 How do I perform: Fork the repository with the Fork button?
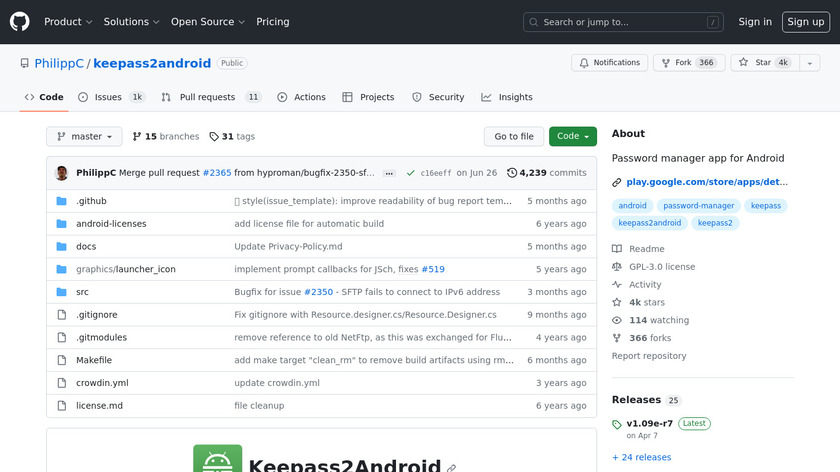coord(689,63)
